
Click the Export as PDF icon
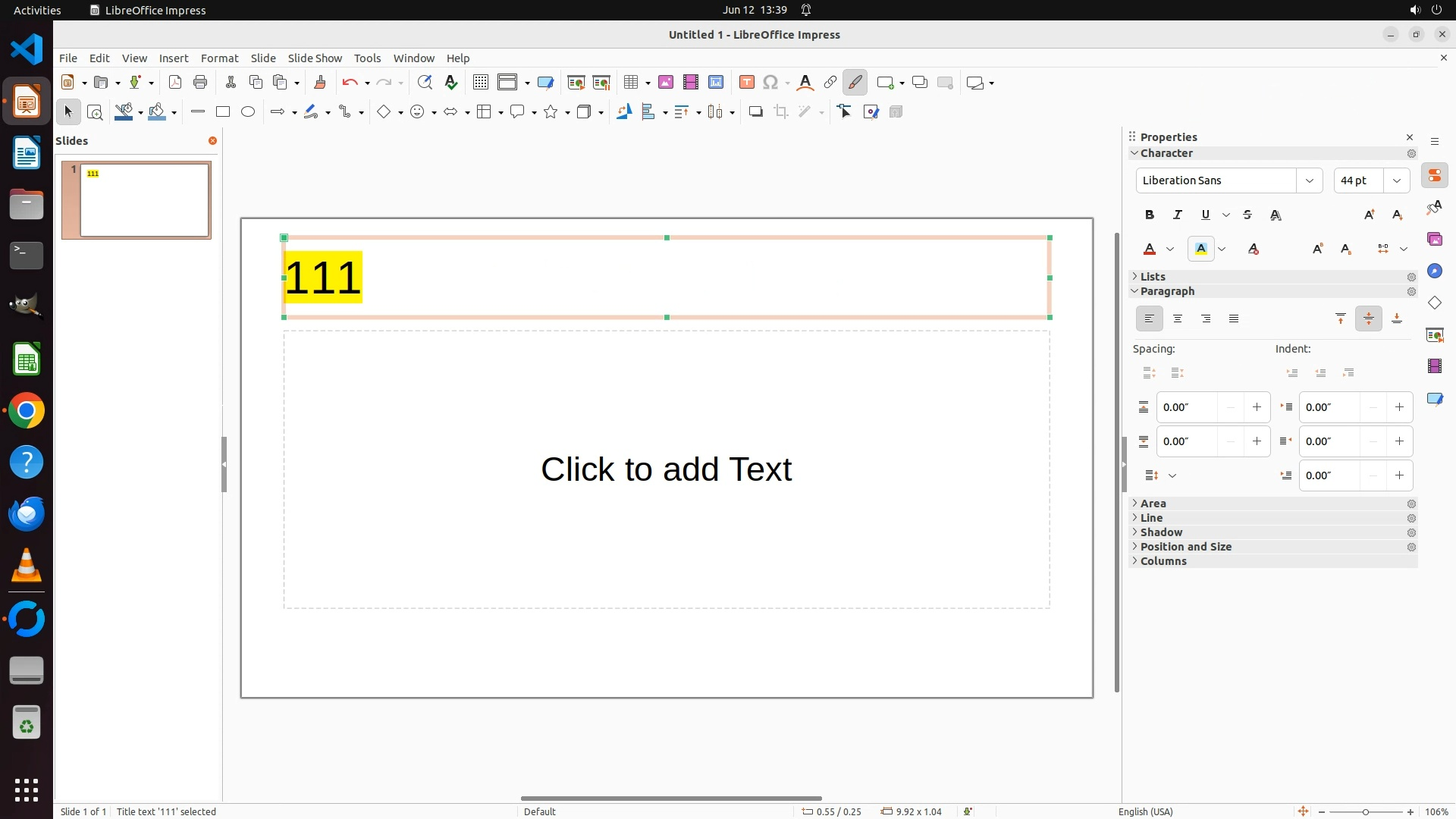click(175, 83)
